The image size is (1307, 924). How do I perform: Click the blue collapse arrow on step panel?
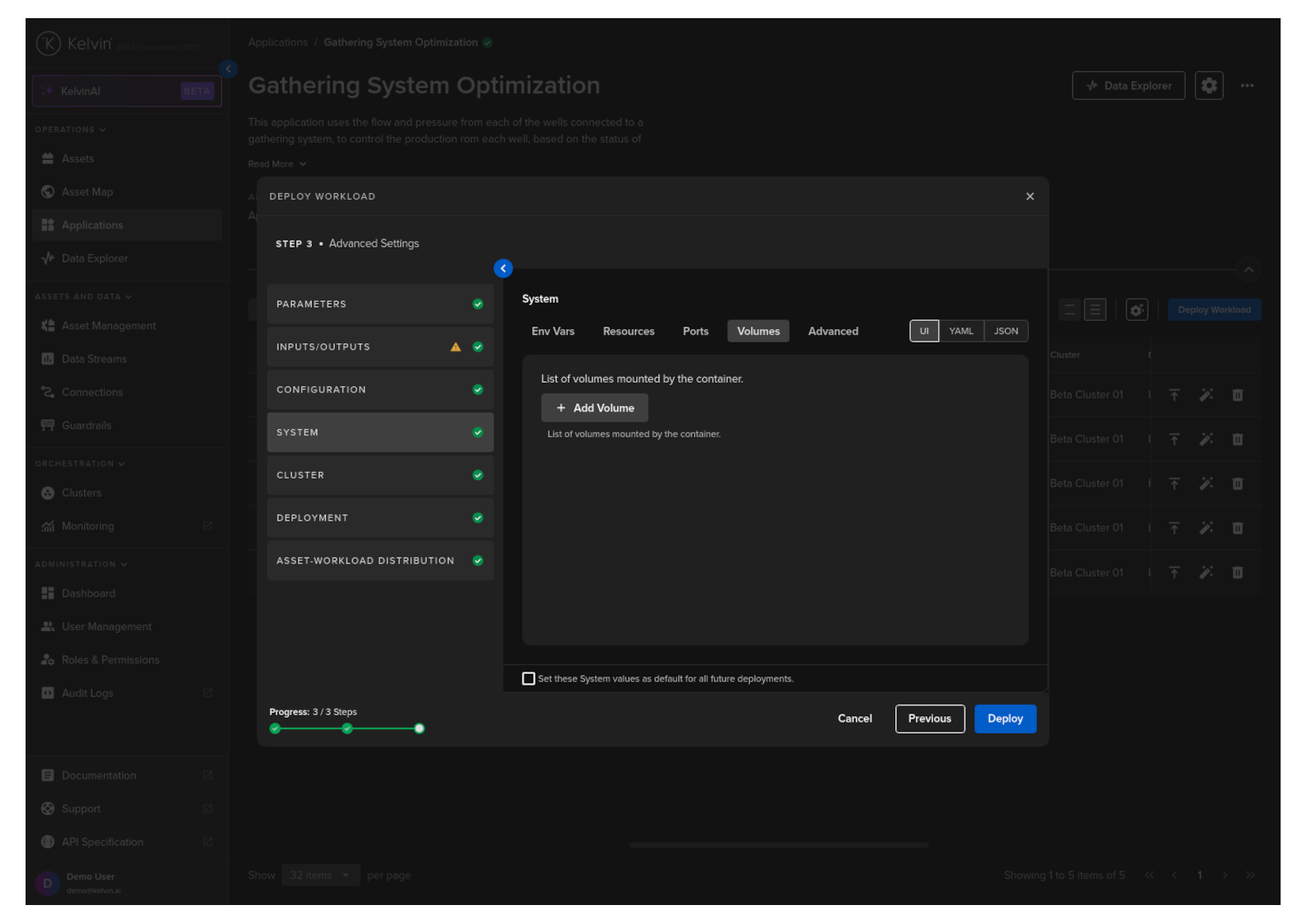coord(503,268)
